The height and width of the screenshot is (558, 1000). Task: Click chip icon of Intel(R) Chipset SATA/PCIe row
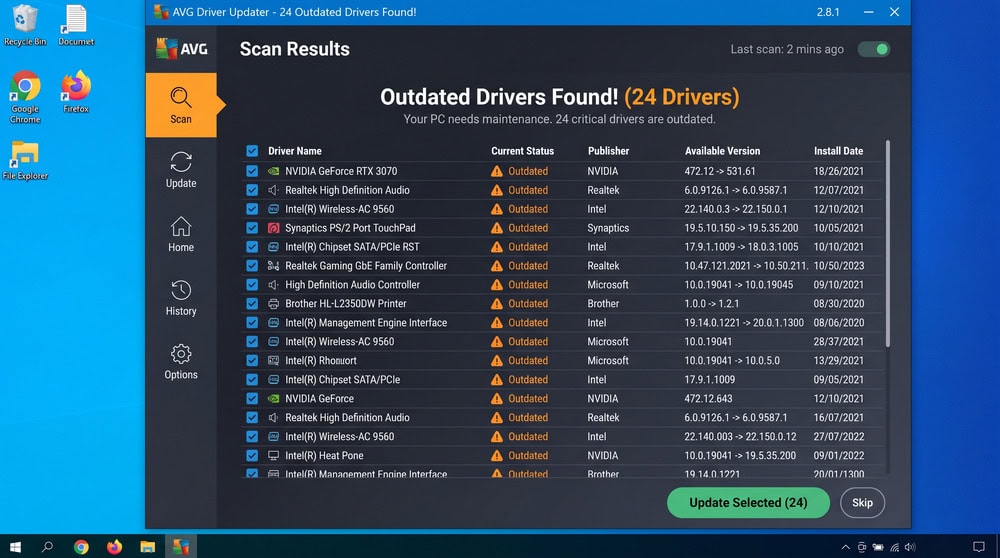[x=274, y=379]
